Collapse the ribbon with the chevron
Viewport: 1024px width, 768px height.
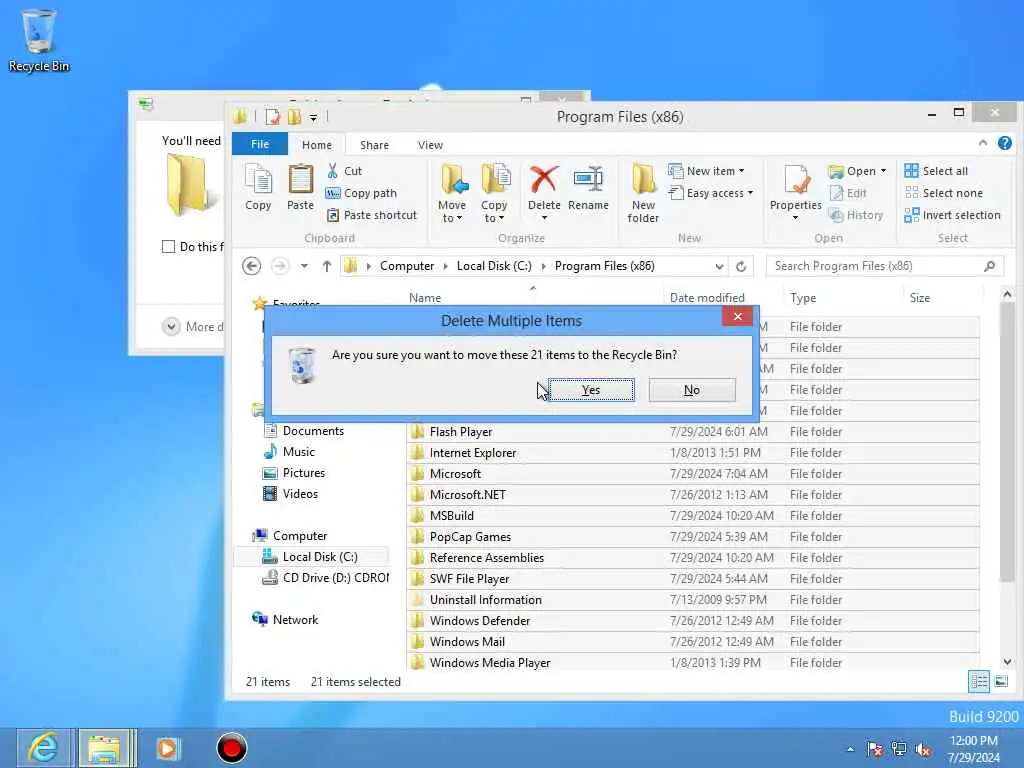coord(983,143)
